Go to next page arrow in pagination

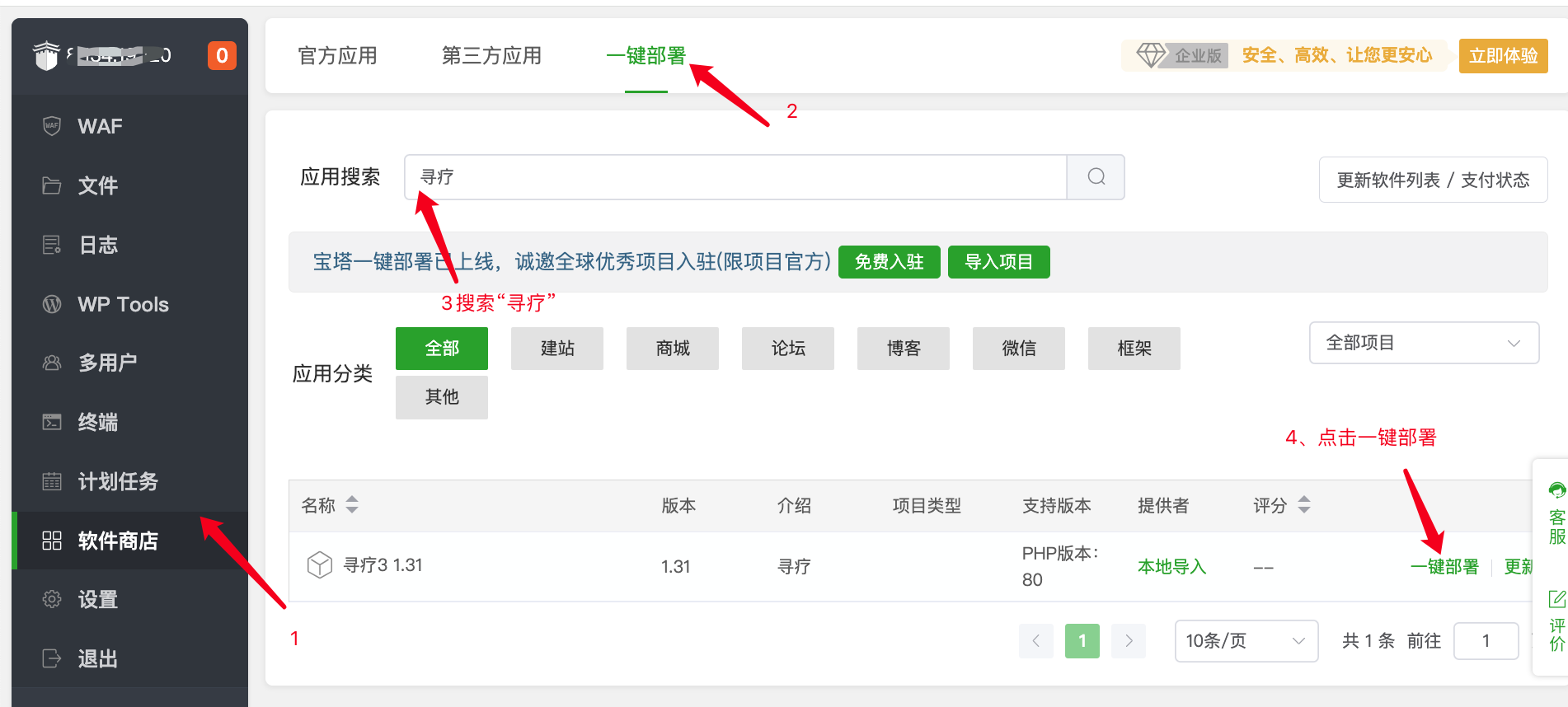(x=1129, y=641)
